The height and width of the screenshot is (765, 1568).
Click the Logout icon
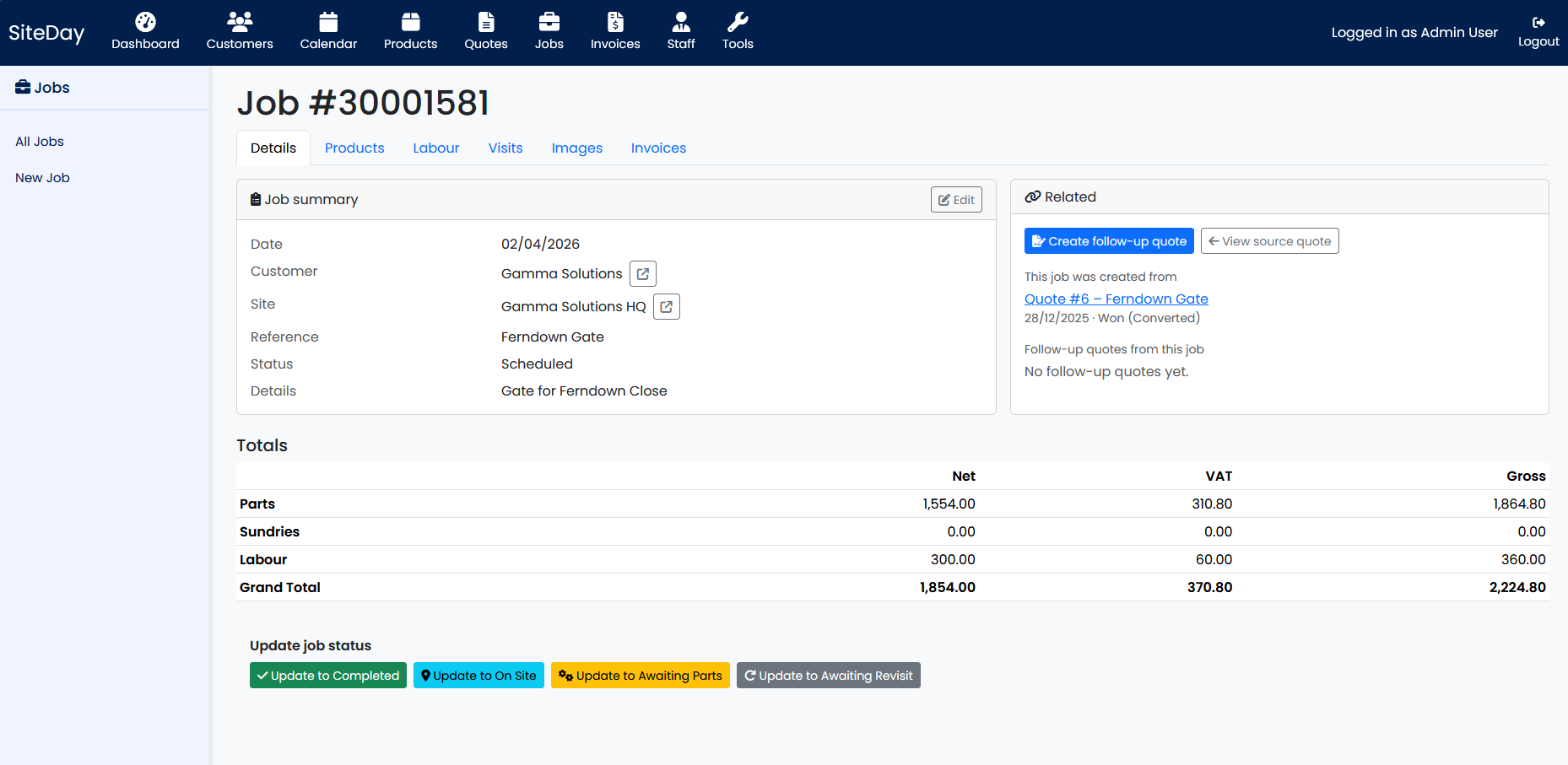tap(1538, 23)
